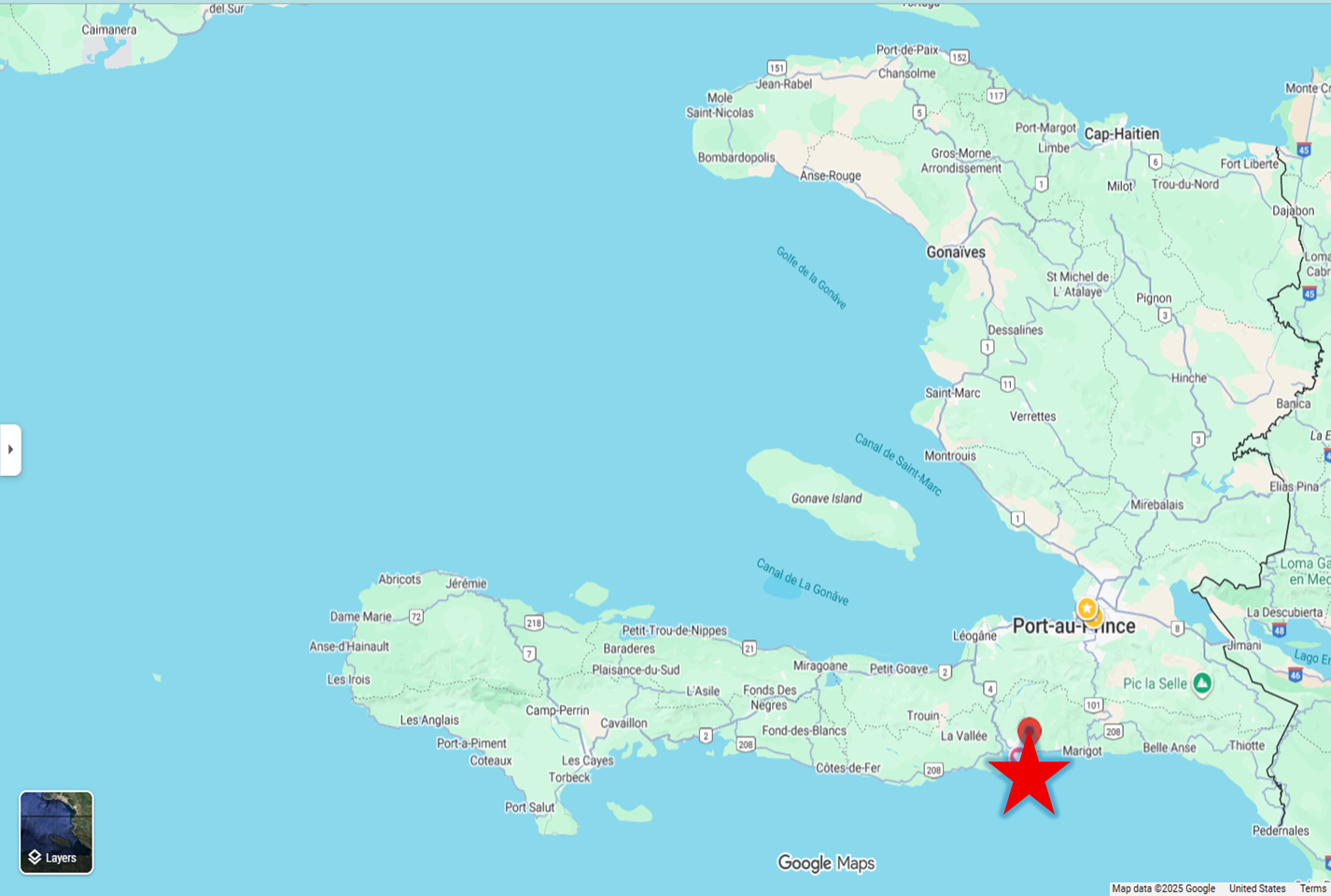
Task: Select the Gonaïves city label
Action: [x=955, y=253]
